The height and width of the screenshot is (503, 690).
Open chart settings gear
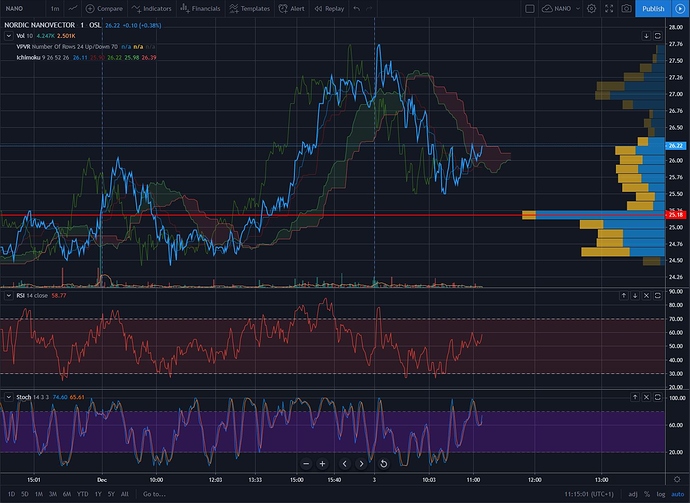591,8
